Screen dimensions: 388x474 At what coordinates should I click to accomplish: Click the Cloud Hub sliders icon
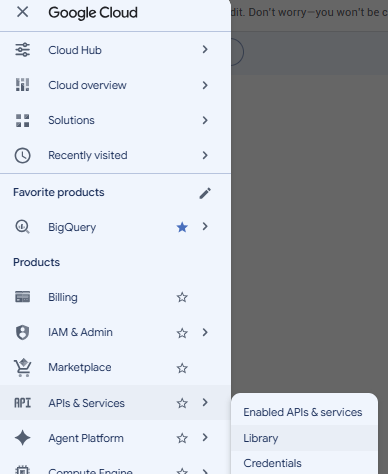tap(22, 50)
